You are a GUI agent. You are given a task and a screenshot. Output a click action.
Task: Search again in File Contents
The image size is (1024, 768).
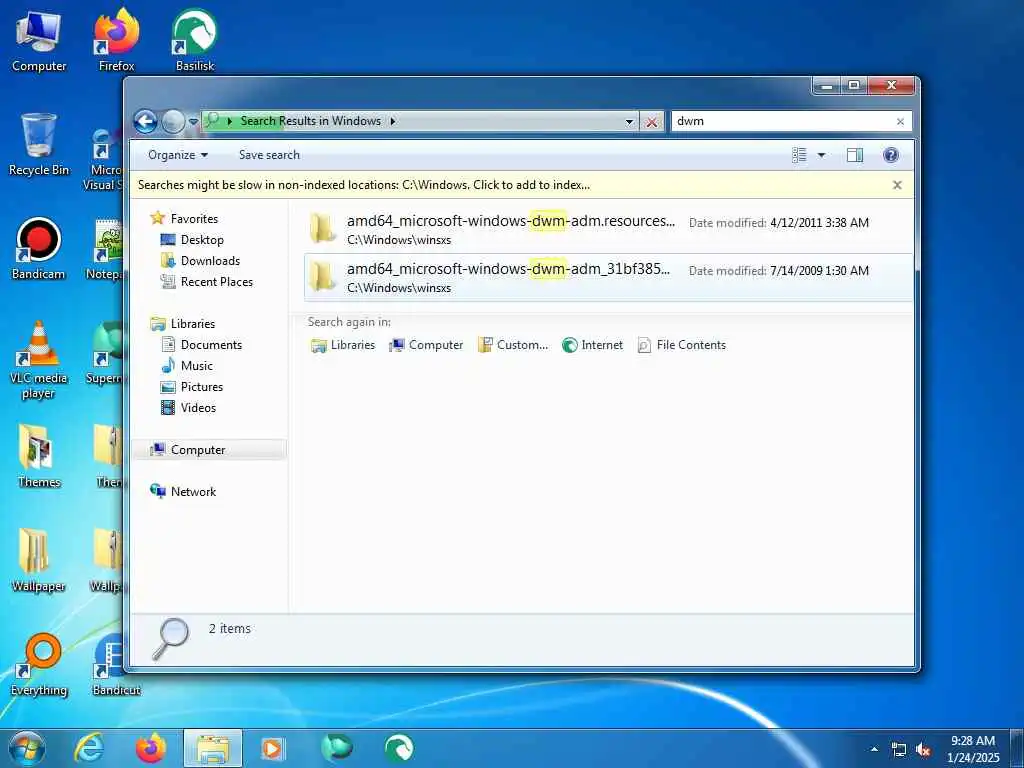coord(682,345)
